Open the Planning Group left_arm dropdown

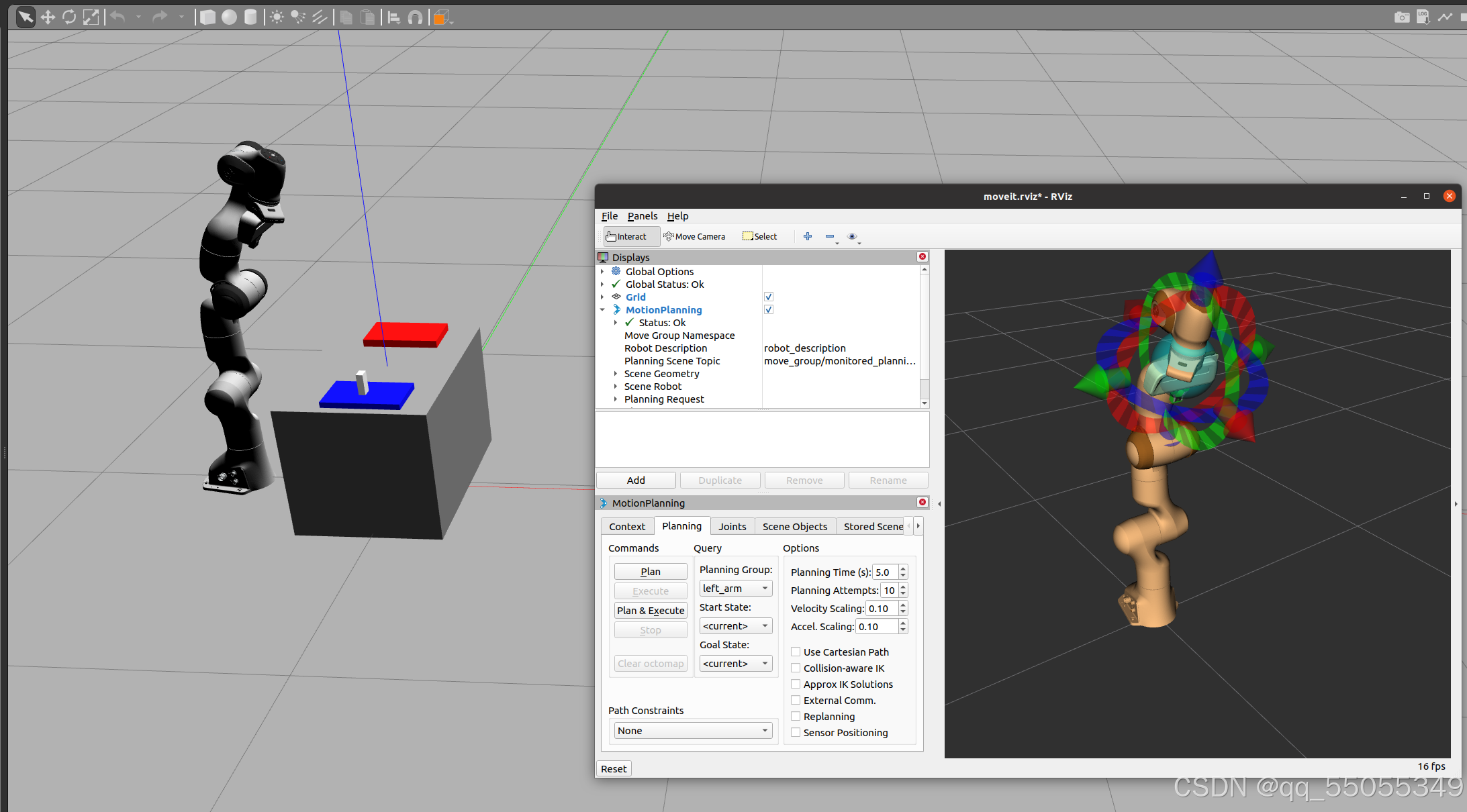tap(735, 589)
